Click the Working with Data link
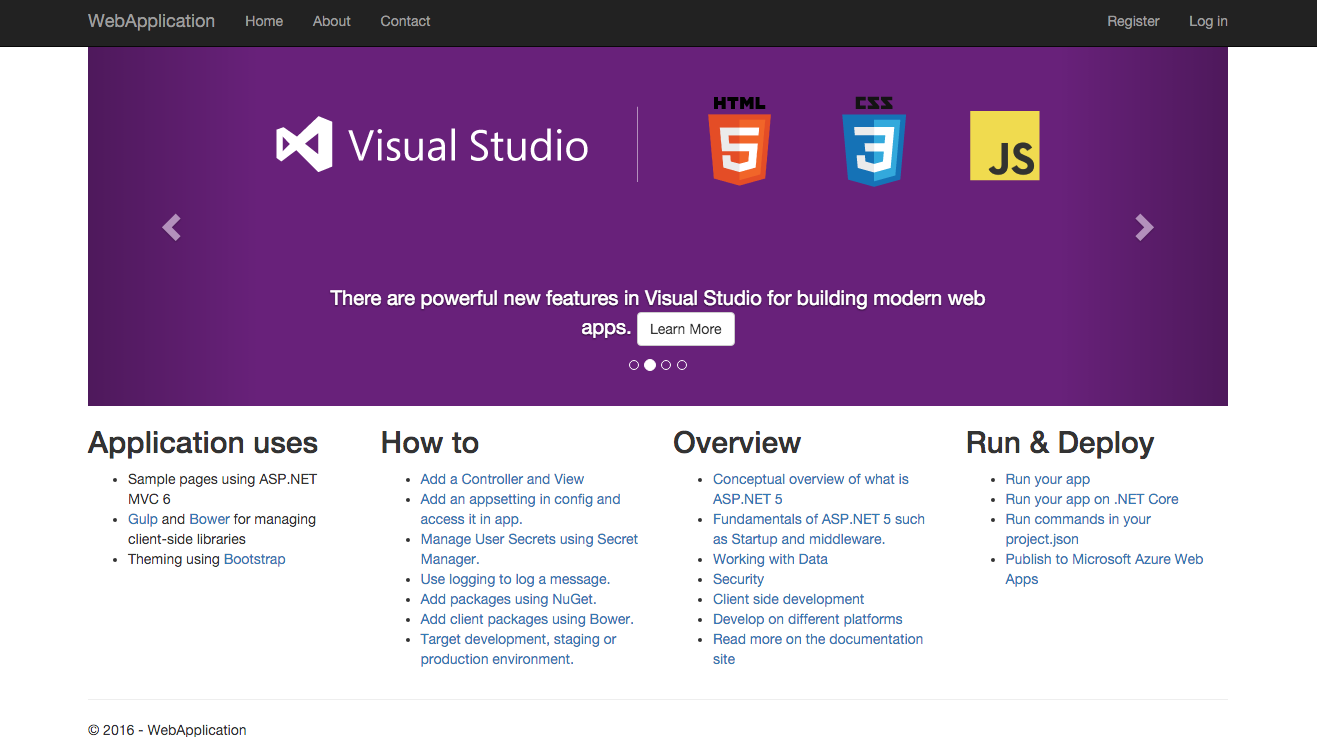The height and width of the screenshot is (737, 1317). click(770, 559)
